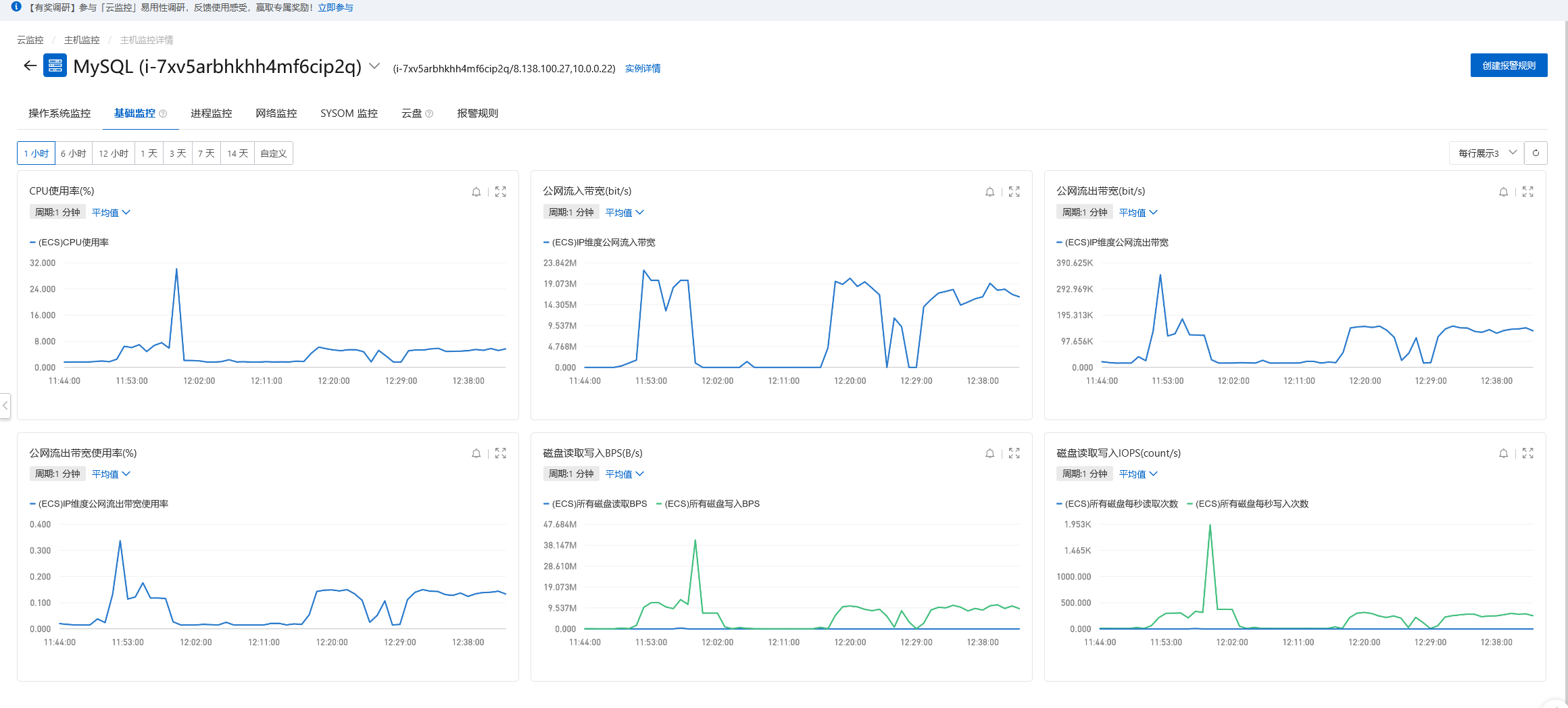Open alarm bell on 公网流出带宽使用率 chart
This screenshot has width=1568, height=708.
(x=476, y=453)
